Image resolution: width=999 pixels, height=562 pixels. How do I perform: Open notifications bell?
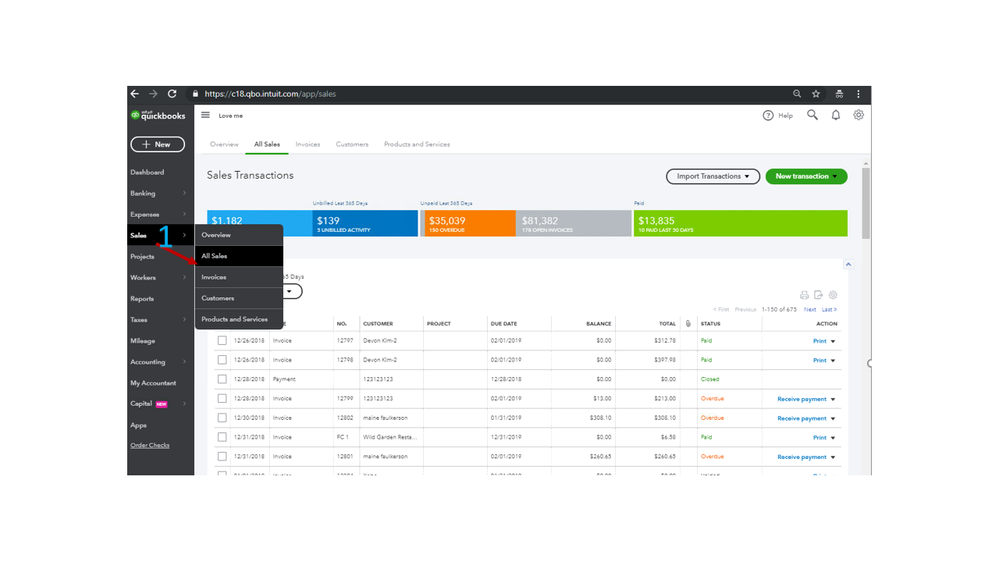click(836, 115)
